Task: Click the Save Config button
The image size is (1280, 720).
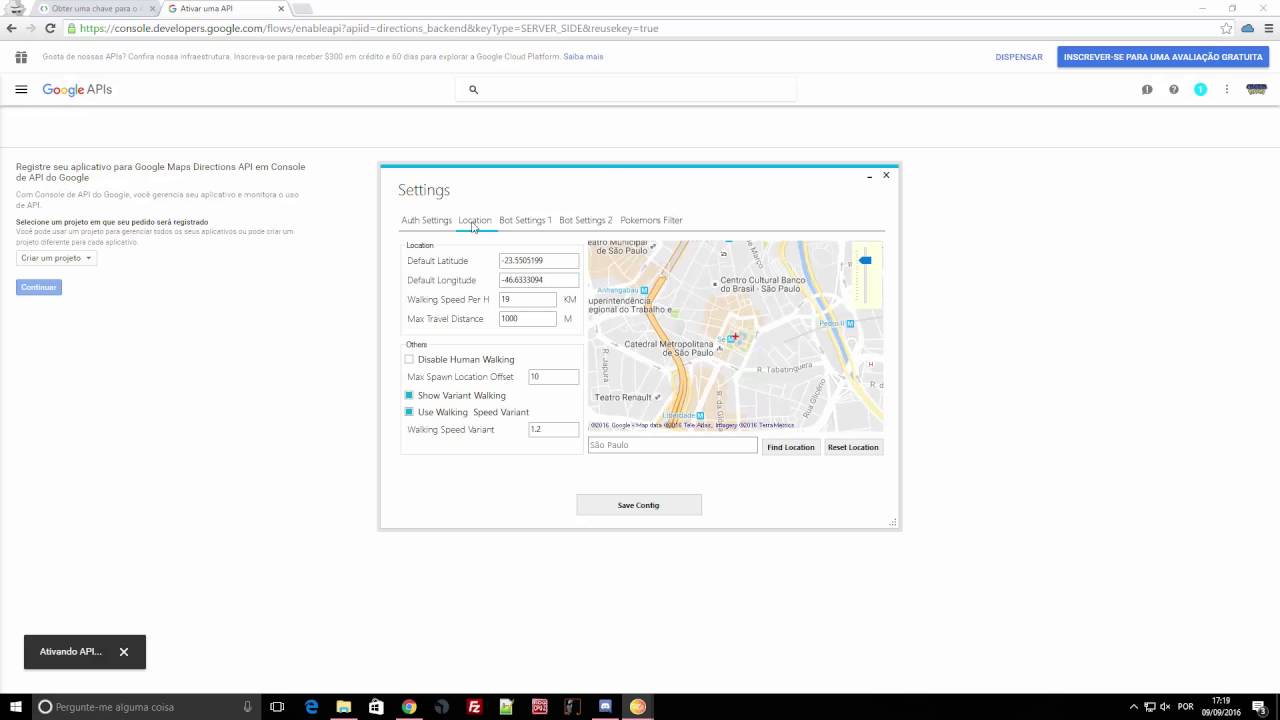Action: tap(639, 505)
